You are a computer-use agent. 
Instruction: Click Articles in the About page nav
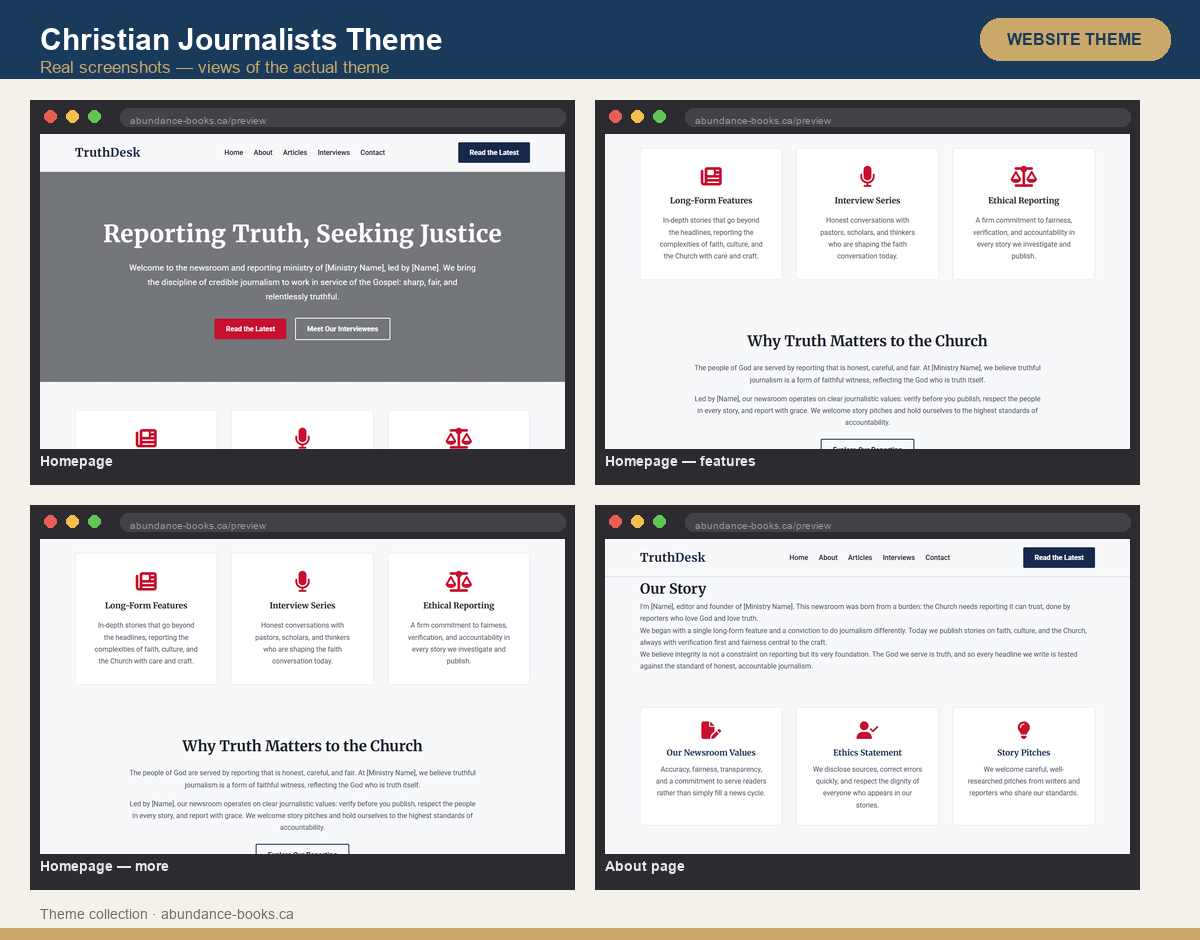[x=860, y=558]
